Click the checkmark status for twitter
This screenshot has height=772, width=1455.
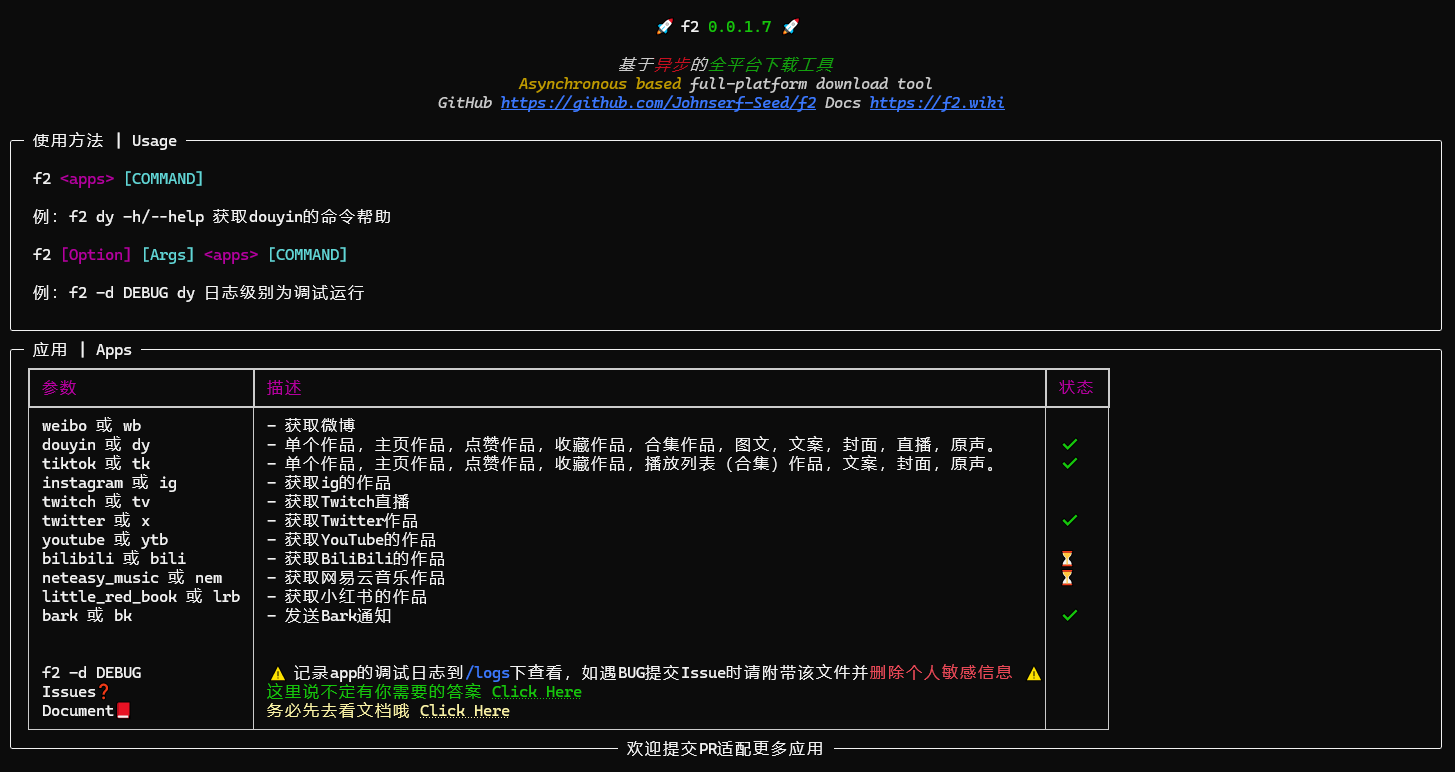(x=1069, y=520)
